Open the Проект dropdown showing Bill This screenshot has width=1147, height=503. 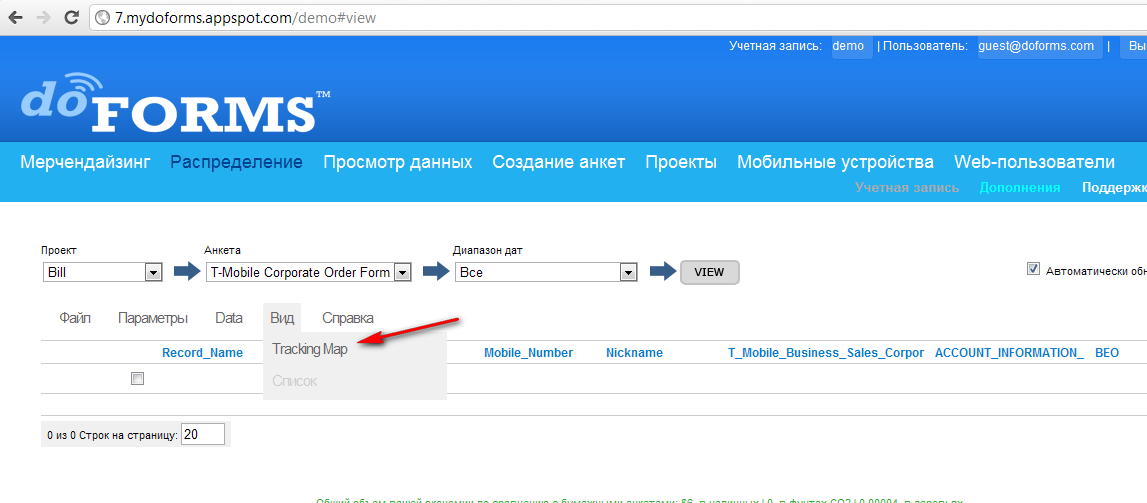click(102, 272)
